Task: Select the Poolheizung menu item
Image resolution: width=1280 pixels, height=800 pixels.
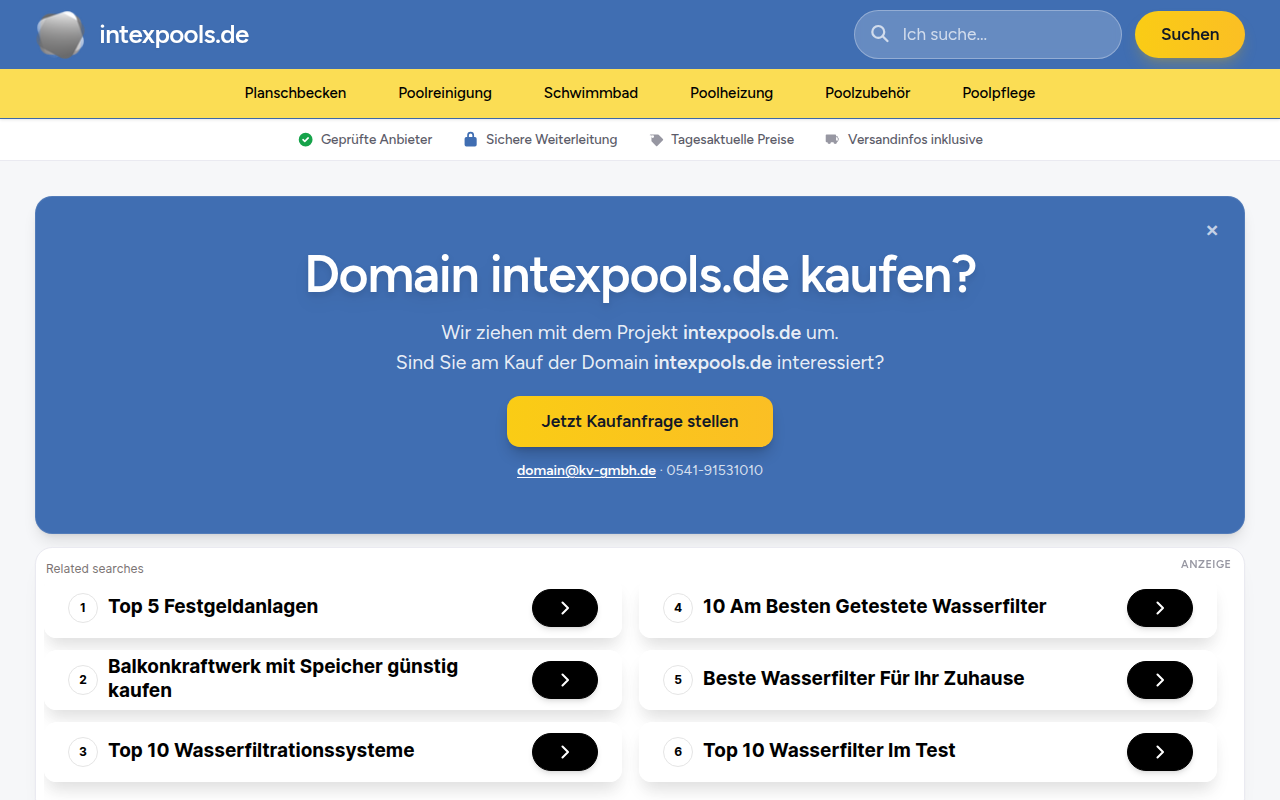Action: (731, 93)
